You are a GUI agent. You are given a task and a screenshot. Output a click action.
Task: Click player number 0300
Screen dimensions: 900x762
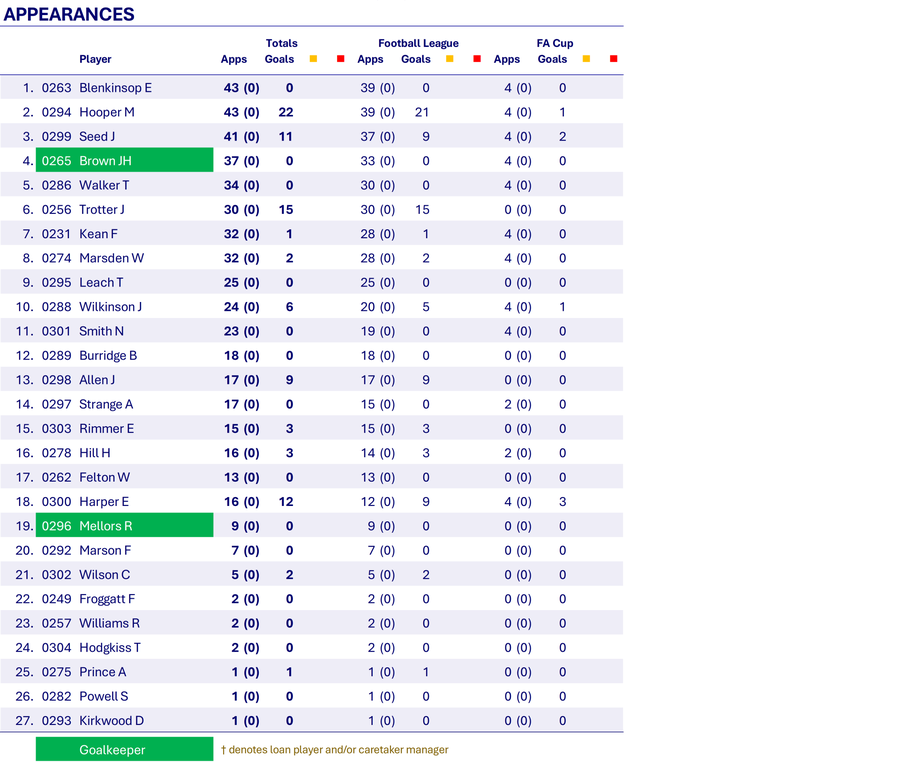click(x=56, y=501)
